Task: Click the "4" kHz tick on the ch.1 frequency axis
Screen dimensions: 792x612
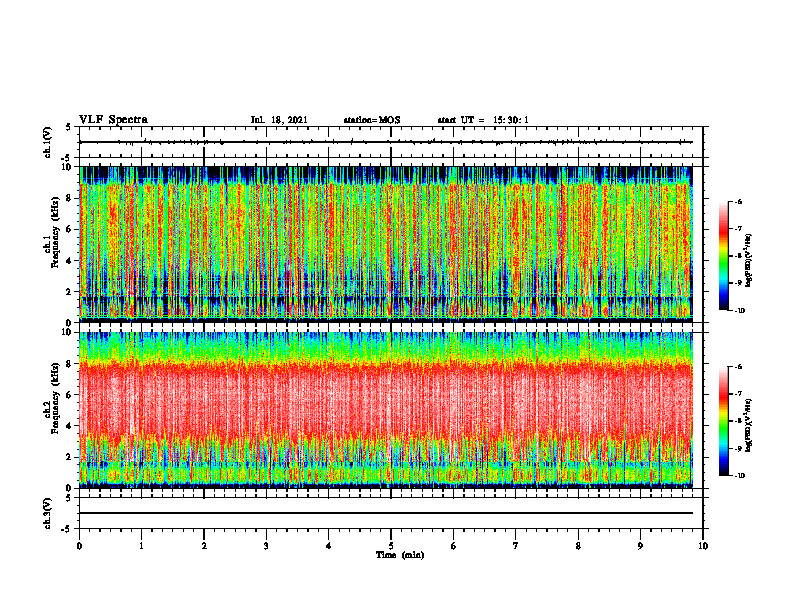Action: [x=70, y=261]
